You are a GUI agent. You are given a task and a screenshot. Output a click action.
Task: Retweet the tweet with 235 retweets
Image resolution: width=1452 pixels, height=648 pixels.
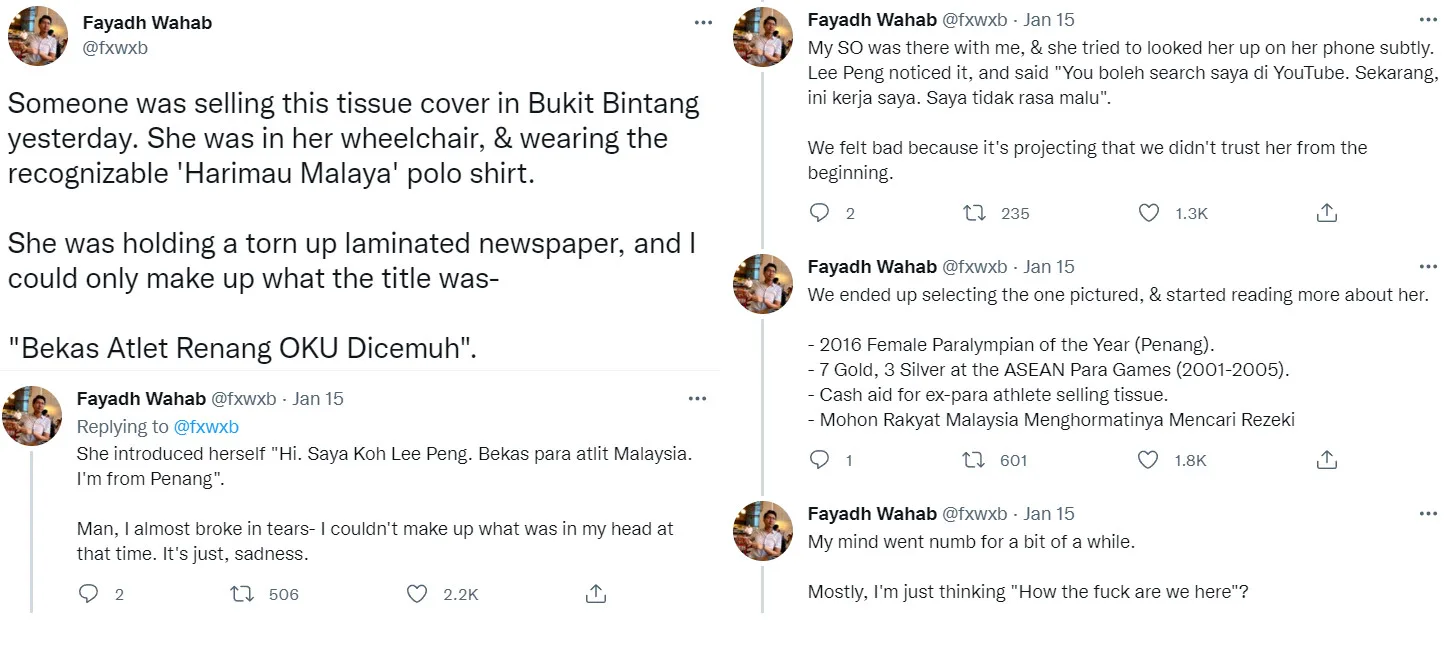(973, 213)
